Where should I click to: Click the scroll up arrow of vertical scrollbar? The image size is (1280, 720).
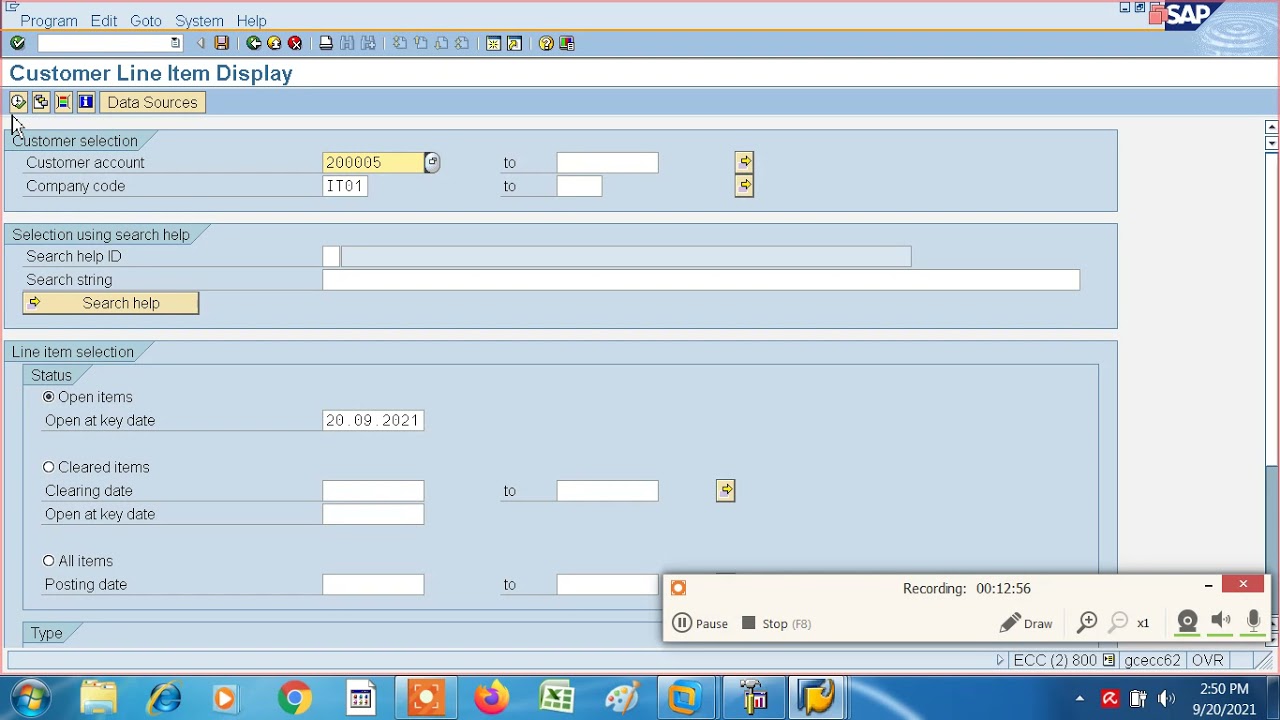pos(1271,127)
